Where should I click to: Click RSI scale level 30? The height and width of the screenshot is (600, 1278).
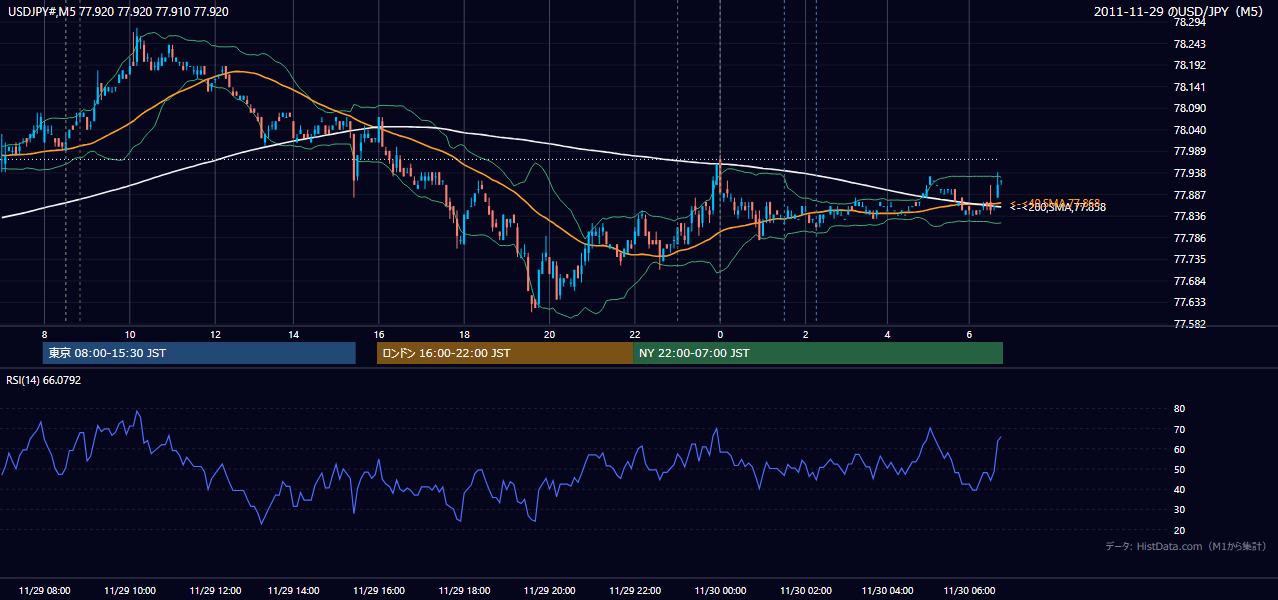(1179, 510)
